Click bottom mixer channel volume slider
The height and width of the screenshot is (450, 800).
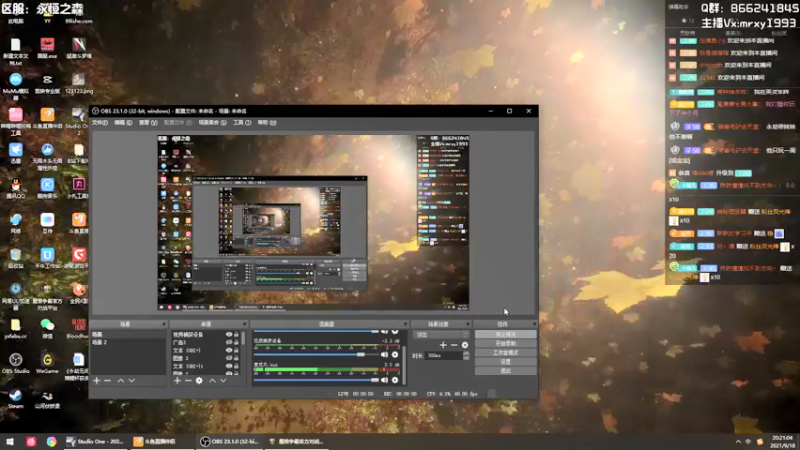point(316,380)
